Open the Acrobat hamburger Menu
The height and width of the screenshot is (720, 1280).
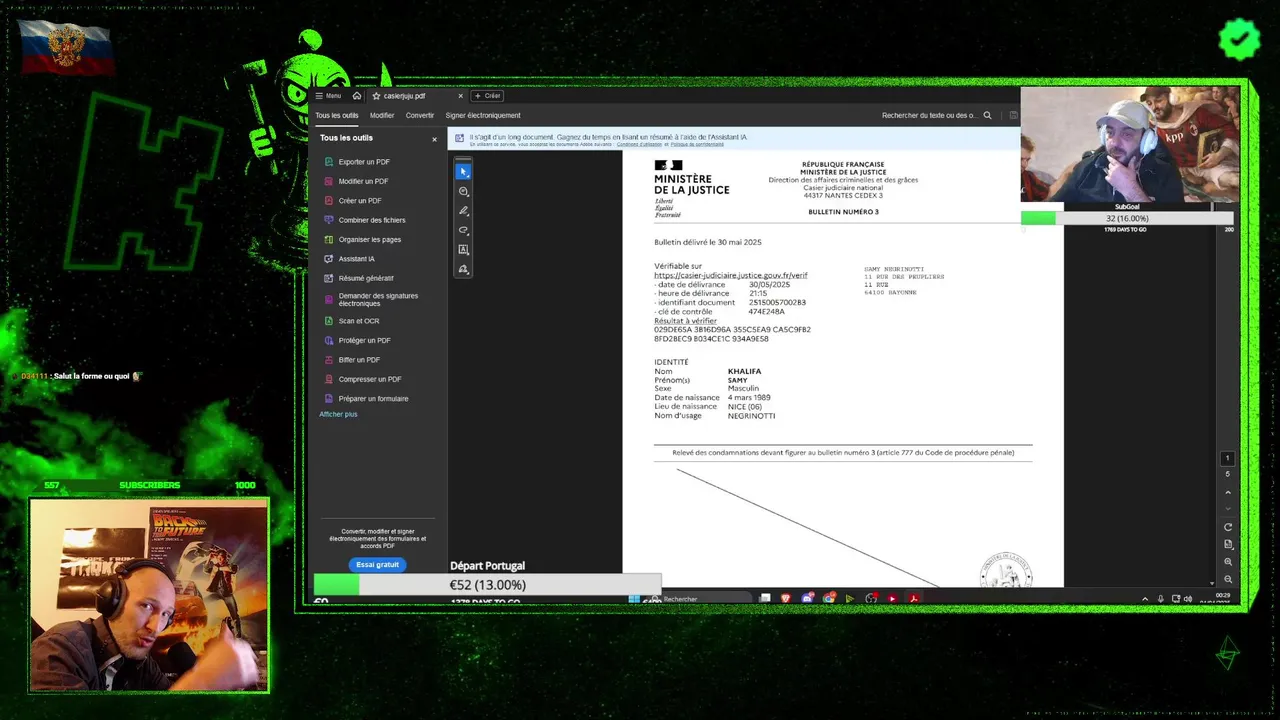[x=328, y=96]
